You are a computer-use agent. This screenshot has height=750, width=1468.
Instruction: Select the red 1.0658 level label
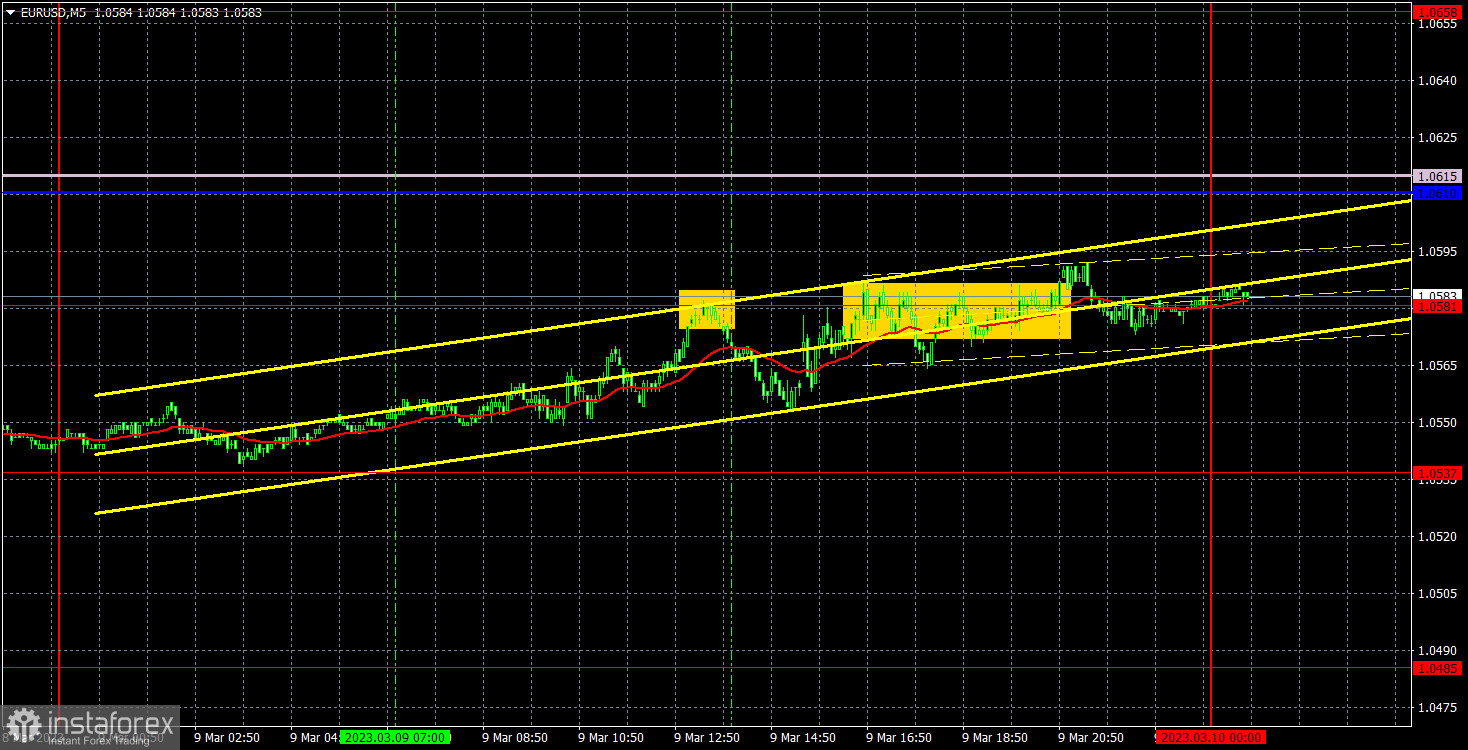(x=1439, y=12)
